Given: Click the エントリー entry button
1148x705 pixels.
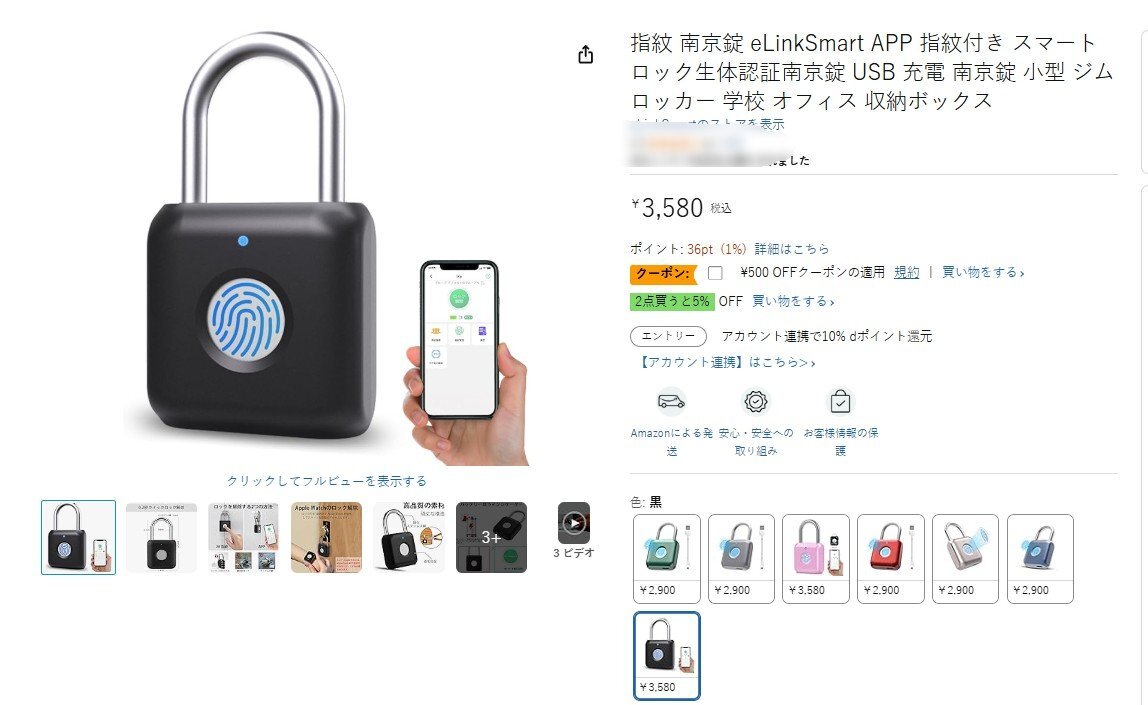Looking at the screenshot, I should click(668, 336).
